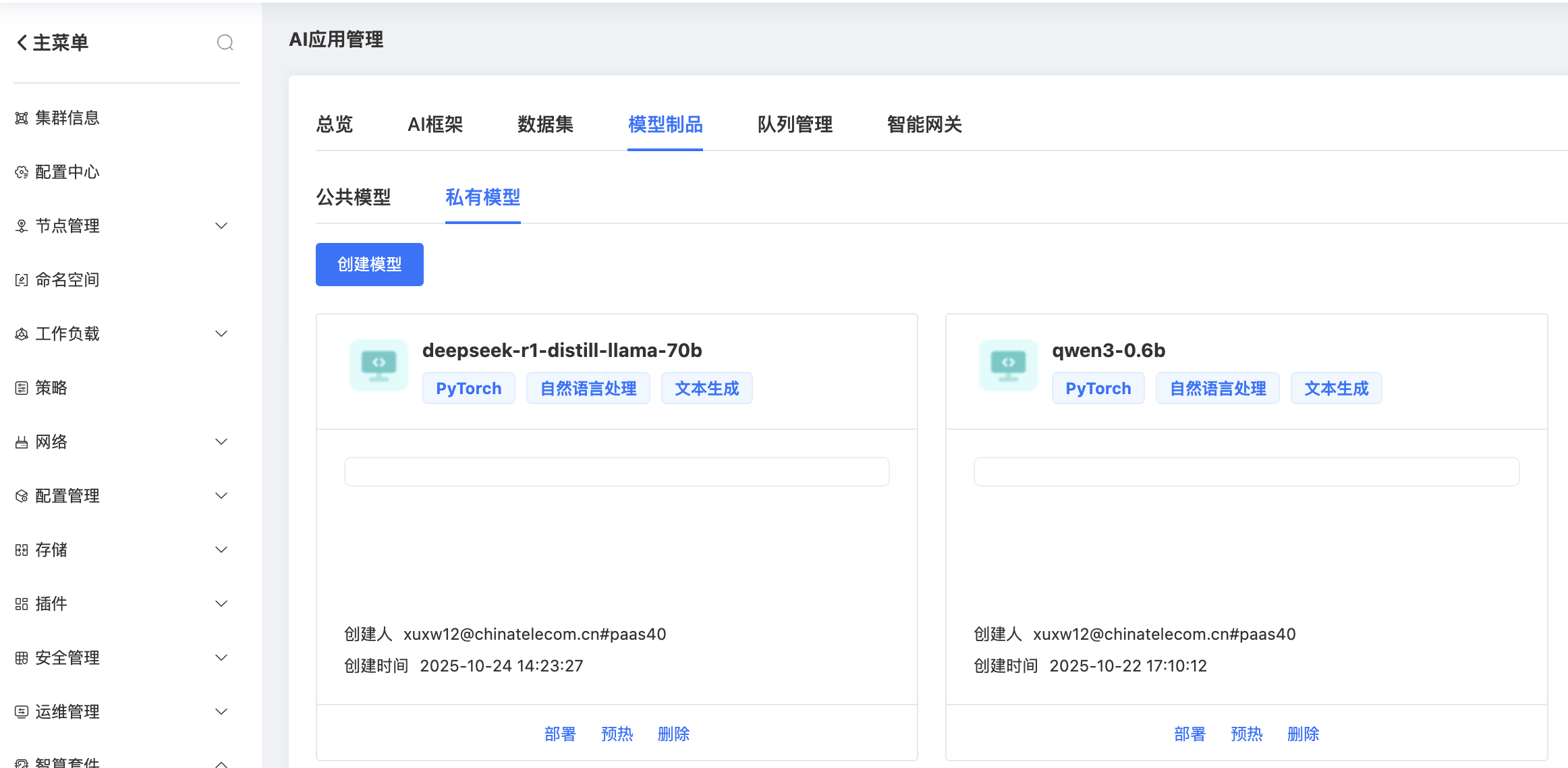Click the qwen3-0.6b model icon
The height and width of the screenshot is (768, 1568).
click(1008, 365)
